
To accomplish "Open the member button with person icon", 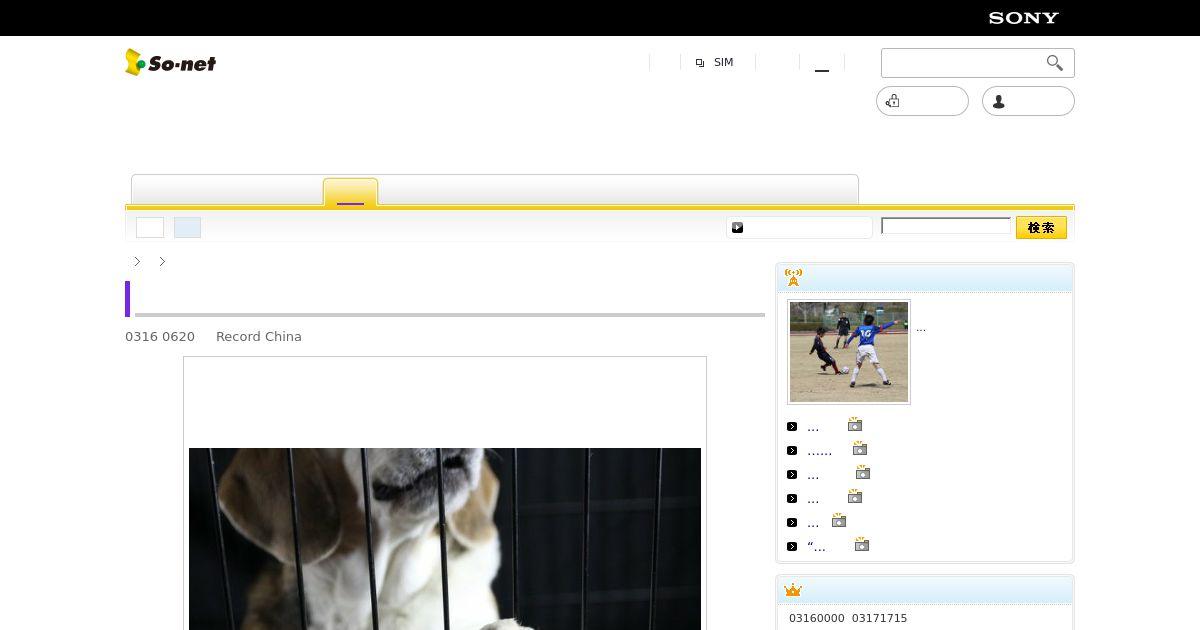I will click(x=1028, y=101).
